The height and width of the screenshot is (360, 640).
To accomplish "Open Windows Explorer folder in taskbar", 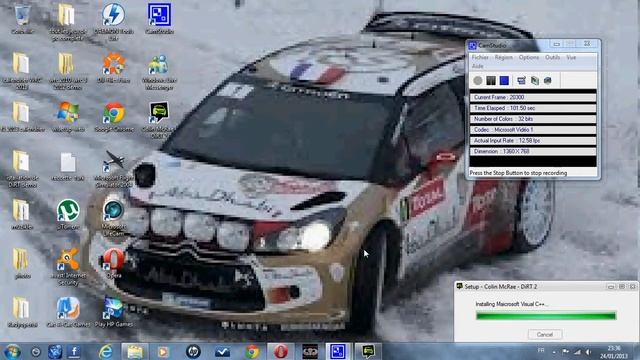I will (x=135, y=351).
